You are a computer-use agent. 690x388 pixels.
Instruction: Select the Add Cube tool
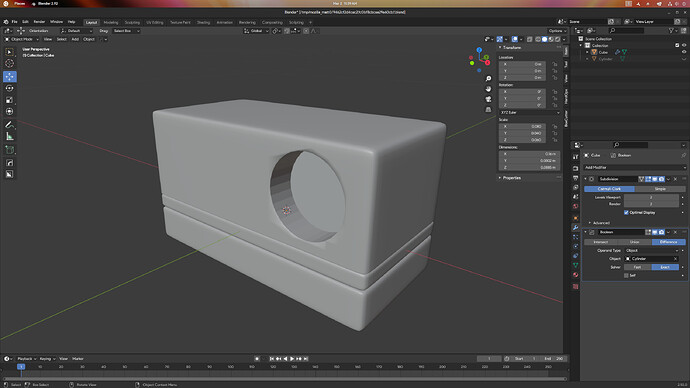click(9, 150)
